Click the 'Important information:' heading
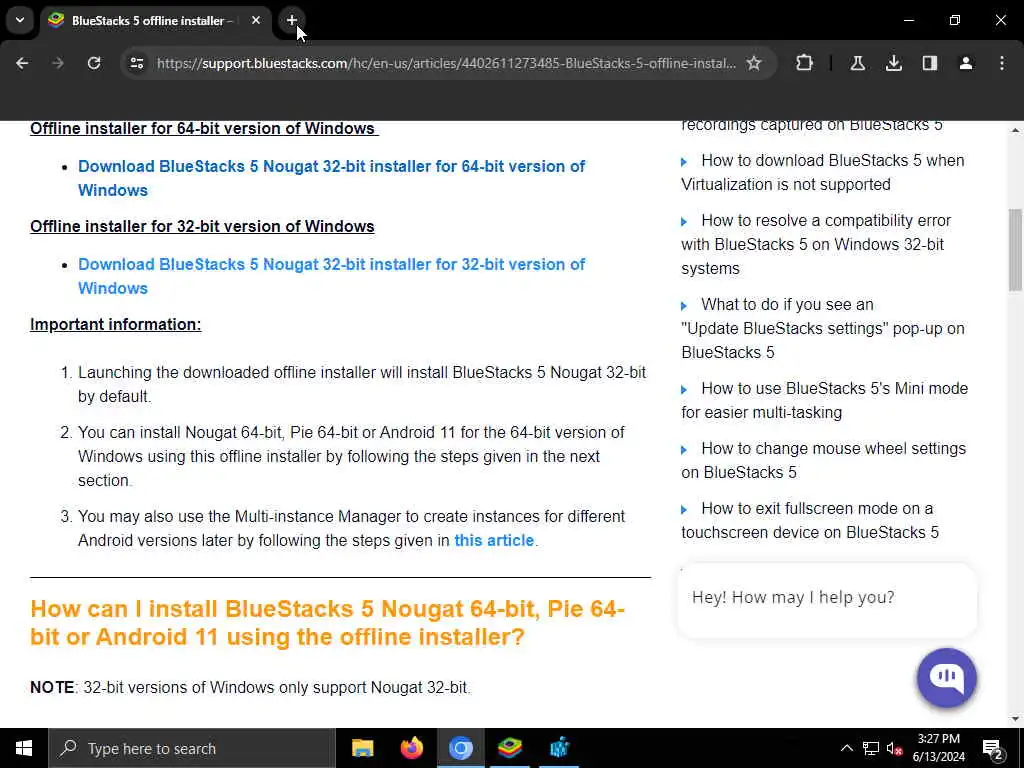 click(x=116, y=325)
